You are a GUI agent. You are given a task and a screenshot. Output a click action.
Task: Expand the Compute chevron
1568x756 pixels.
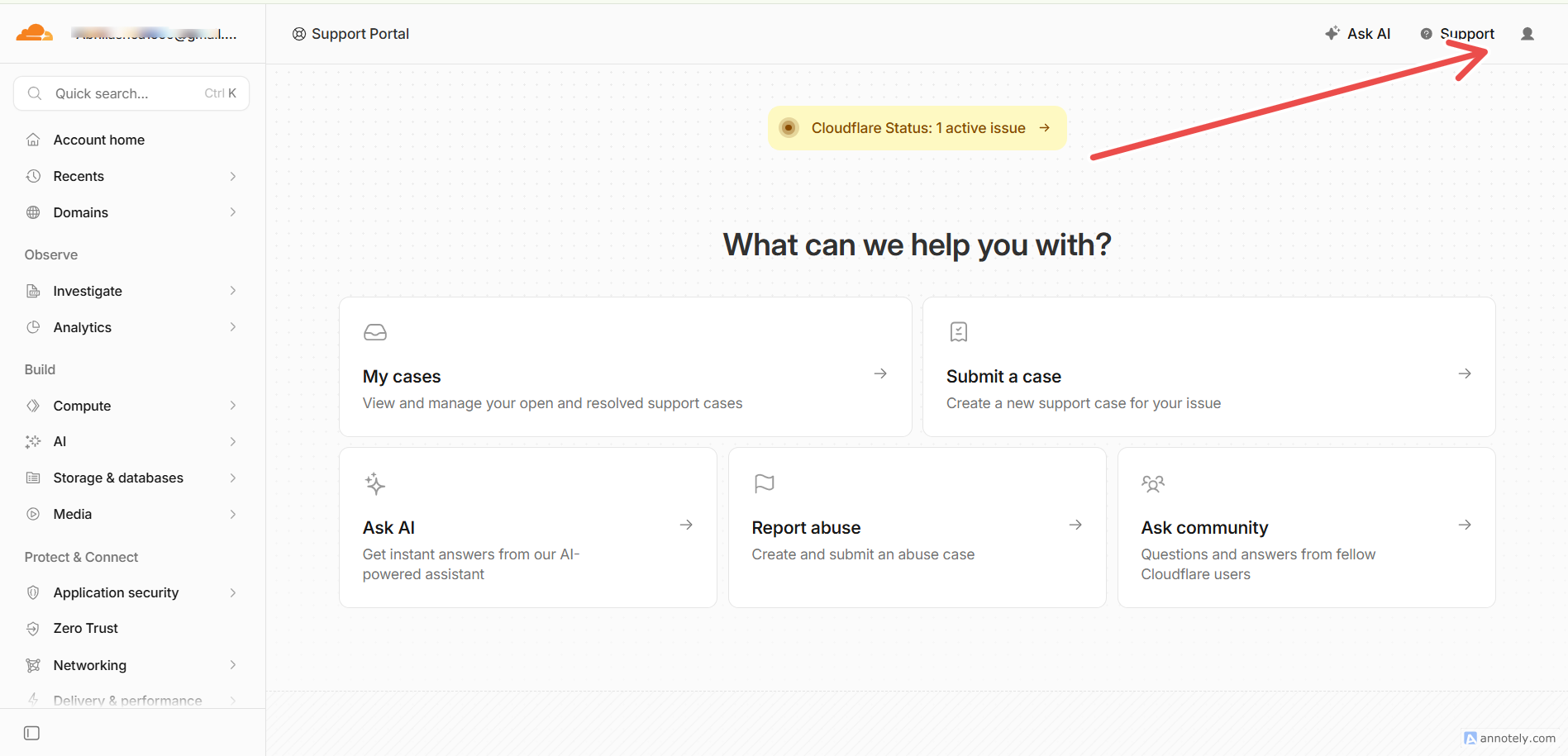point(233,406)
